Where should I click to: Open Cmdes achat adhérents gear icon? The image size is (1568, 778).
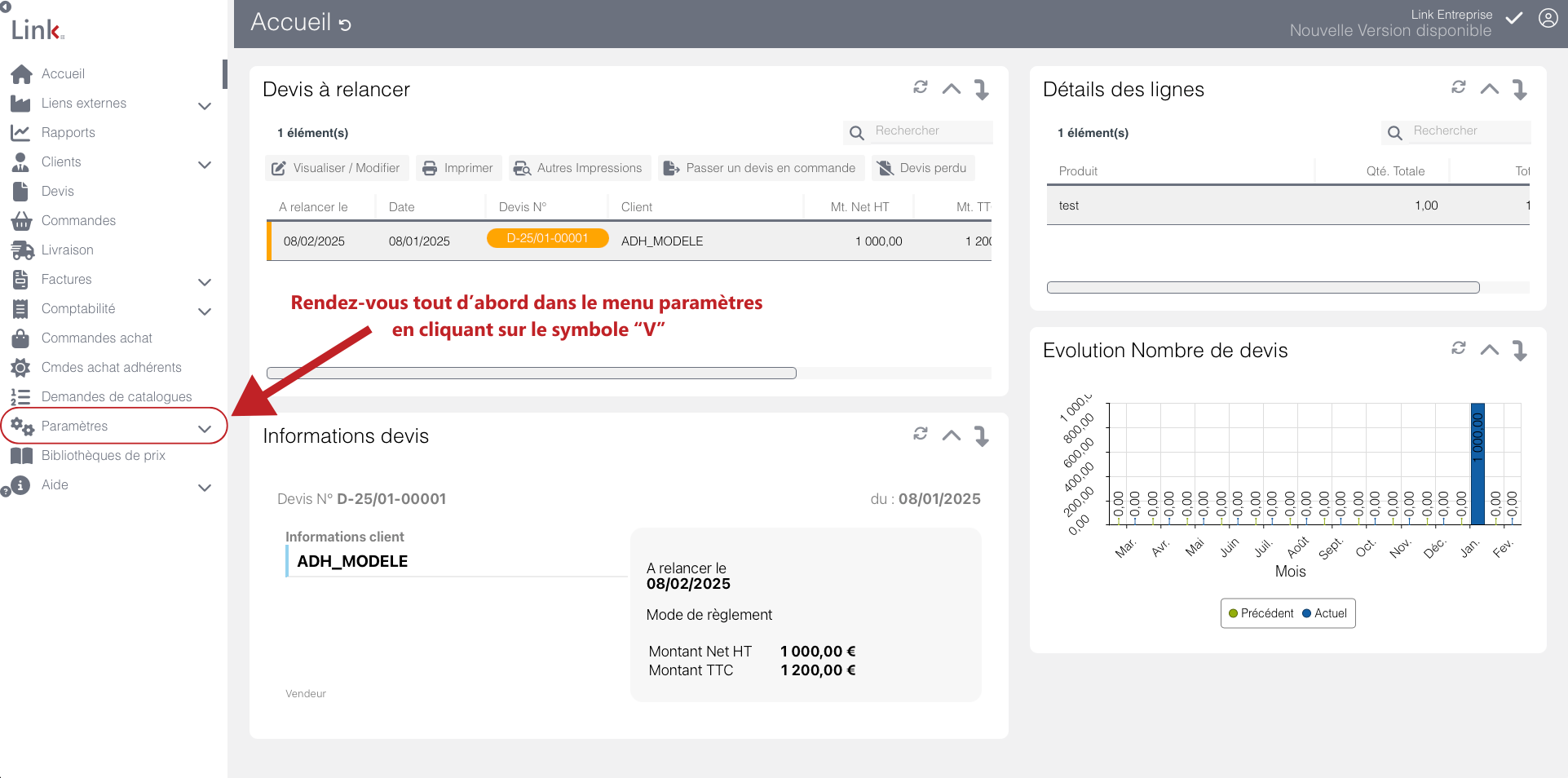(x=20, y=367)
